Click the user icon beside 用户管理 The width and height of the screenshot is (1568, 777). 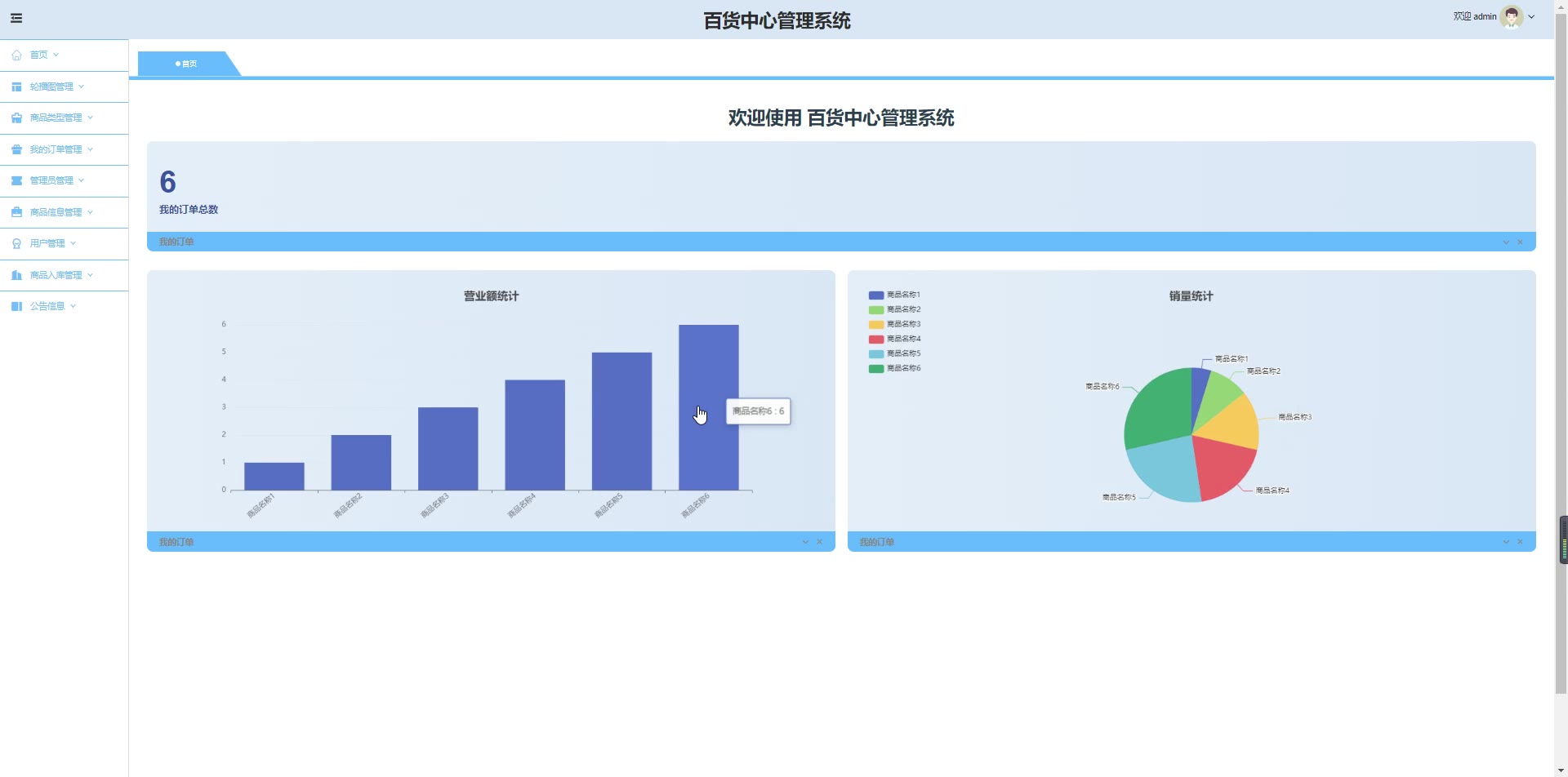pyautogui.click(x=16, y=243)
